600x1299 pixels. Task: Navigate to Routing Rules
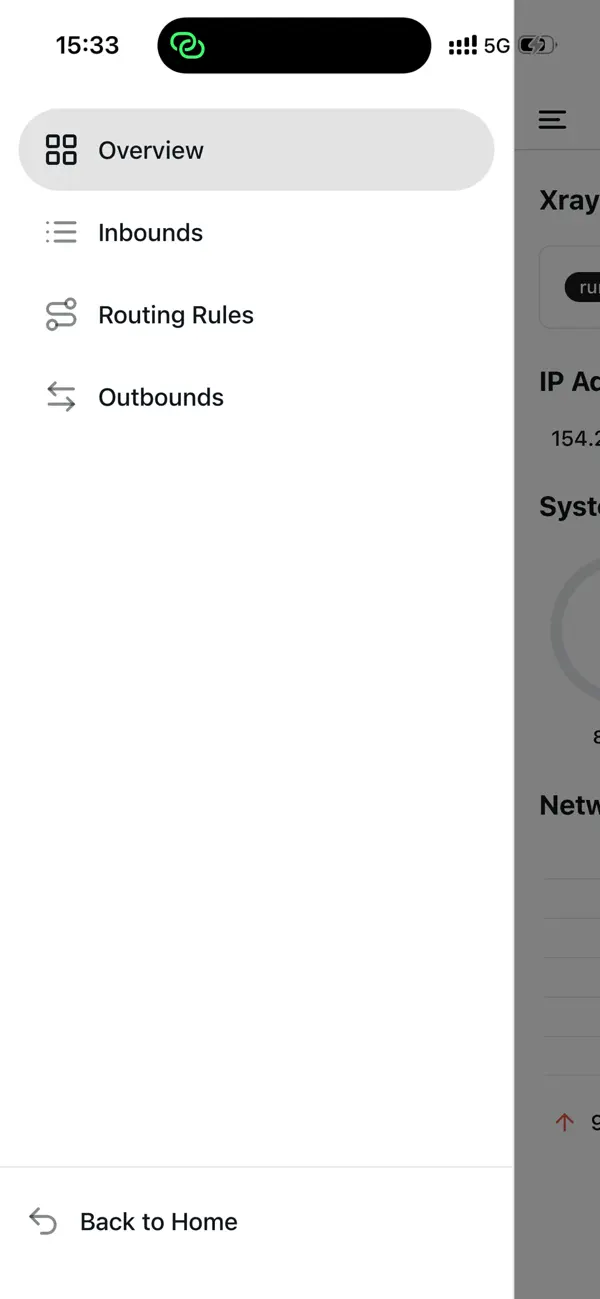(176, 314)
